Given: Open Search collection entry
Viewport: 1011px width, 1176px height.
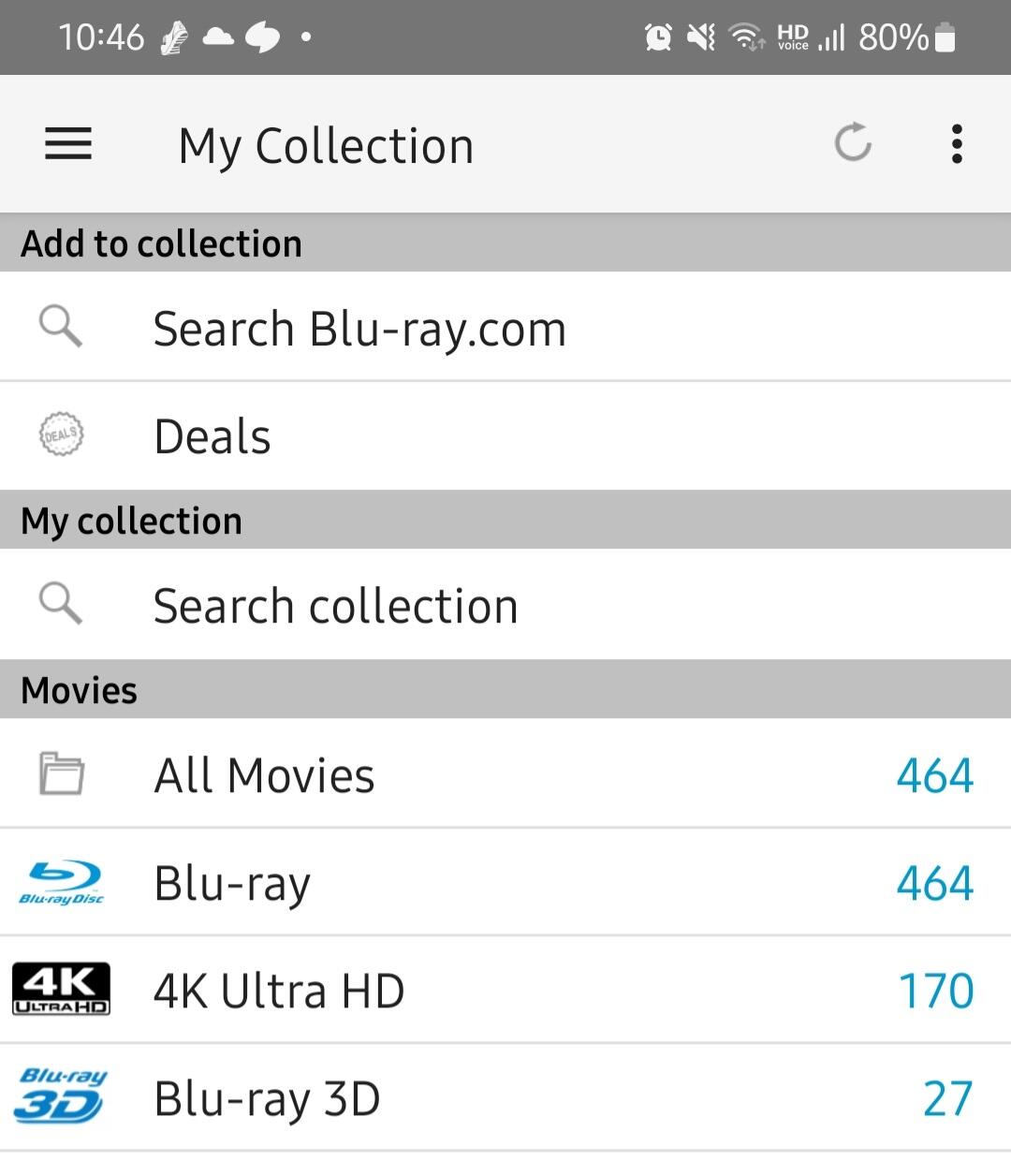Looking at the screenshot, I should (x=505, y=604).
